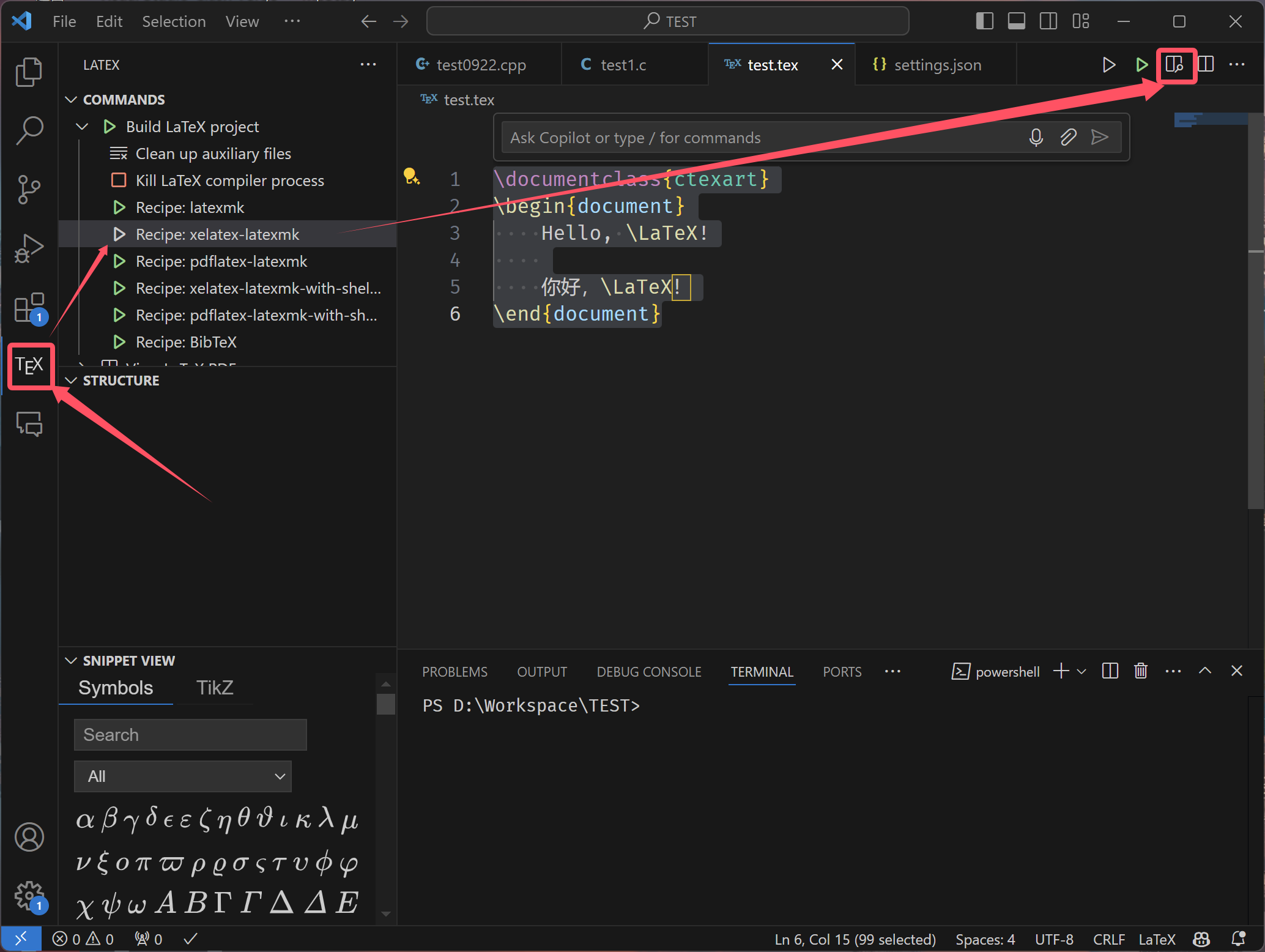Open the Selection menu
Image resolution: width=1265 pixels, height=952 pixels.
pos(174,21)
